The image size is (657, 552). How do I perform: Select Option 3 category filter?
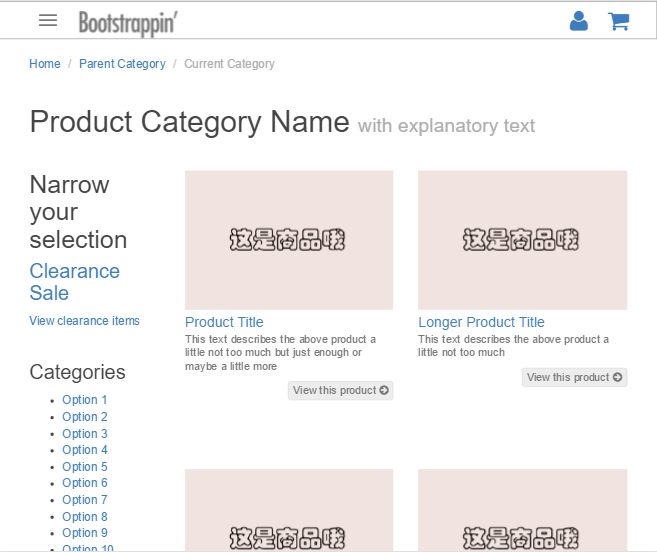[85, 434]
